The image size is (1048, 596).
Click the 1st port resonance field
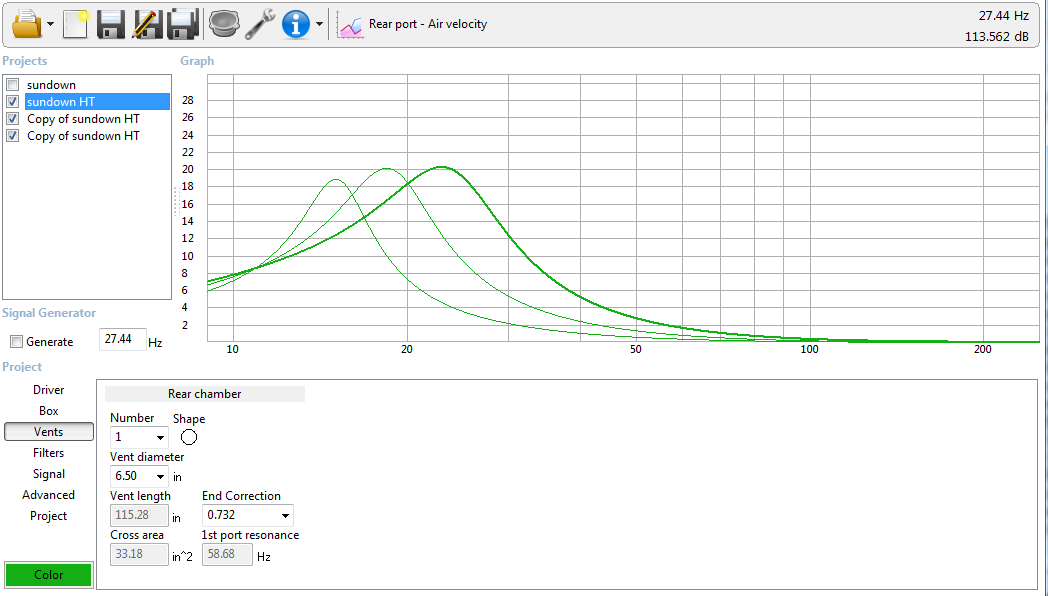(x=227, y=554)
